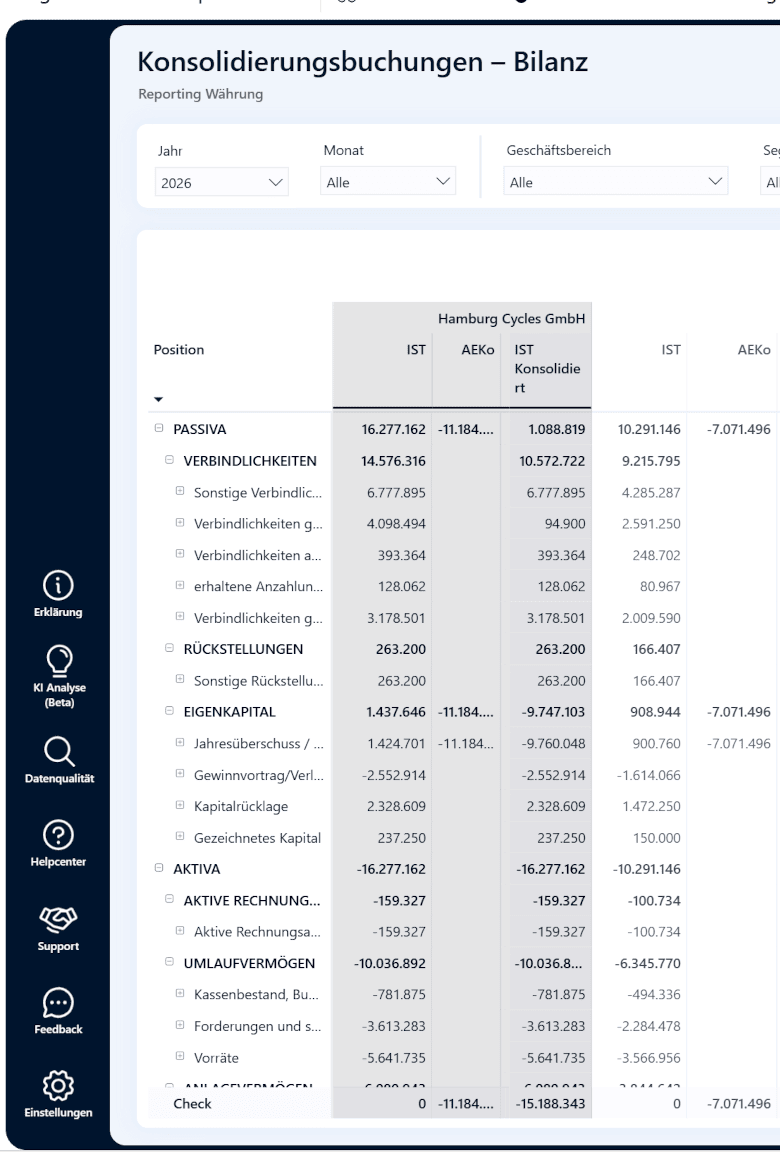Collapse the PASSIVA row
780x1160 pixels.
[158, 428]
